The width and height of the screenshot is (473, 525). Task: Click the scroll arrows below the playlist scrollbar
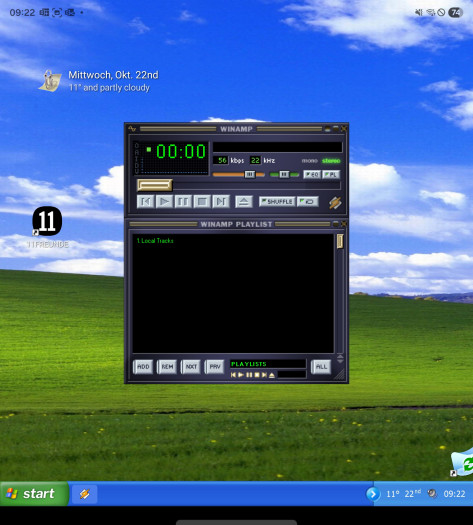coord(340,359)
